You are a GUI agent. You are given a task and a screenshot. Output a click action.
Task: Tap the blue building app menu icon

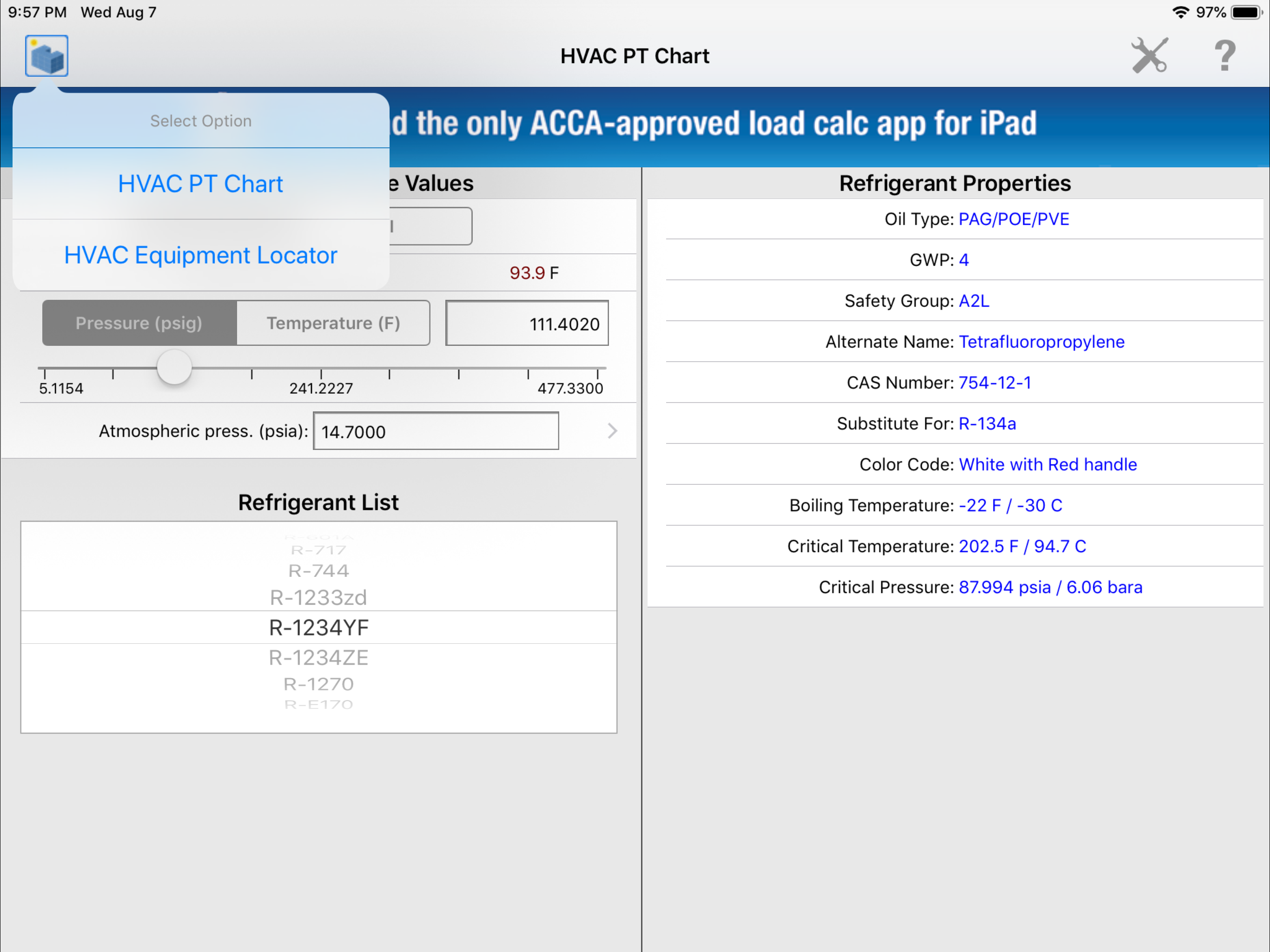click(x=46, y=56)
